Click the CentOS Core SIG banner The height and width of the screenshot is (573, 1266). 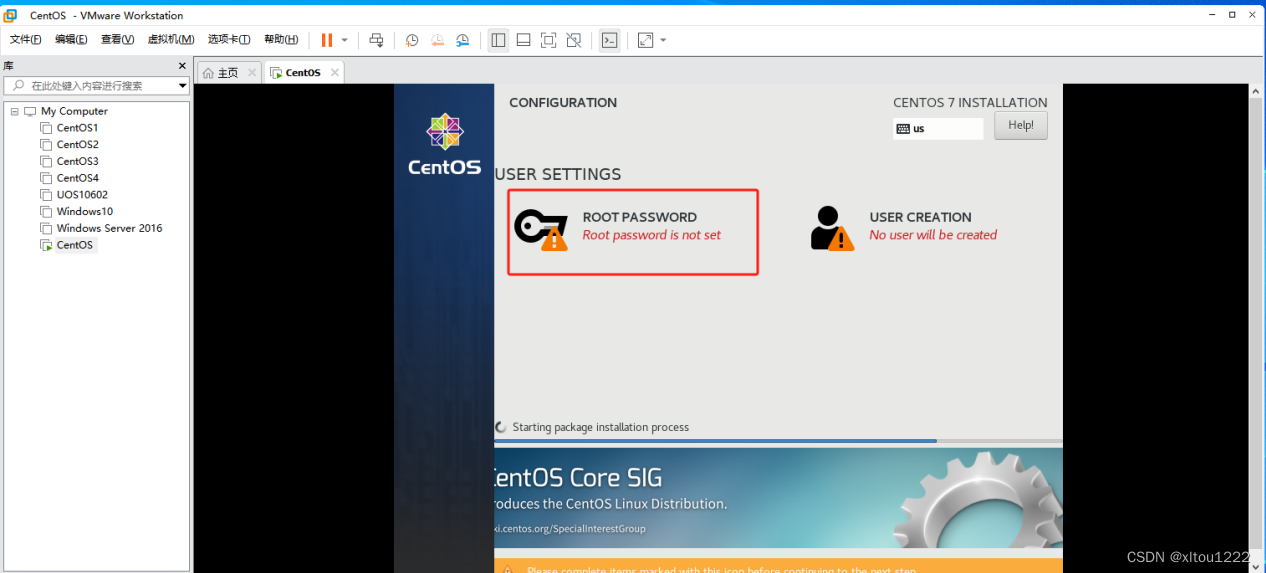pos(778,497)
